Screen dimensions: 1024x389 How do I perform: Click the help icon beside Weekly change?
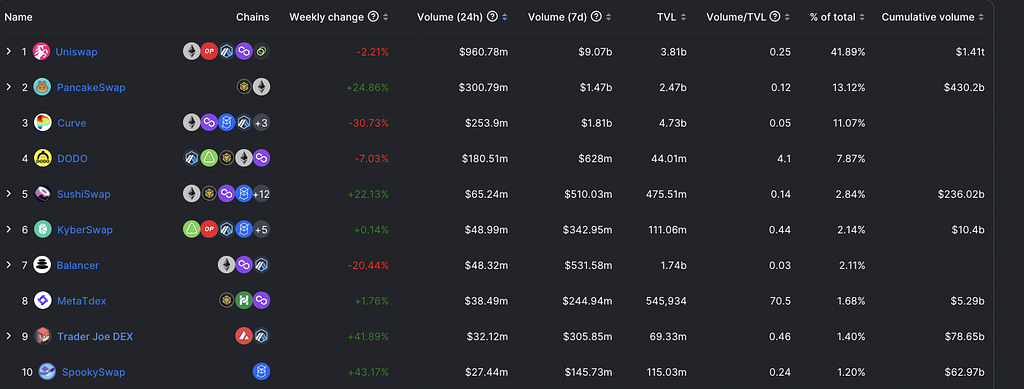pyautogui.click(x=373, y=17)
